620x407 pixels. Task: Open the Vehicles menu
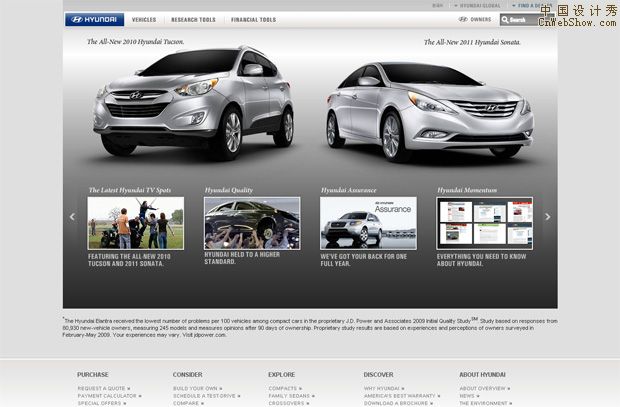pyautogui.click(x=144, y=19)
